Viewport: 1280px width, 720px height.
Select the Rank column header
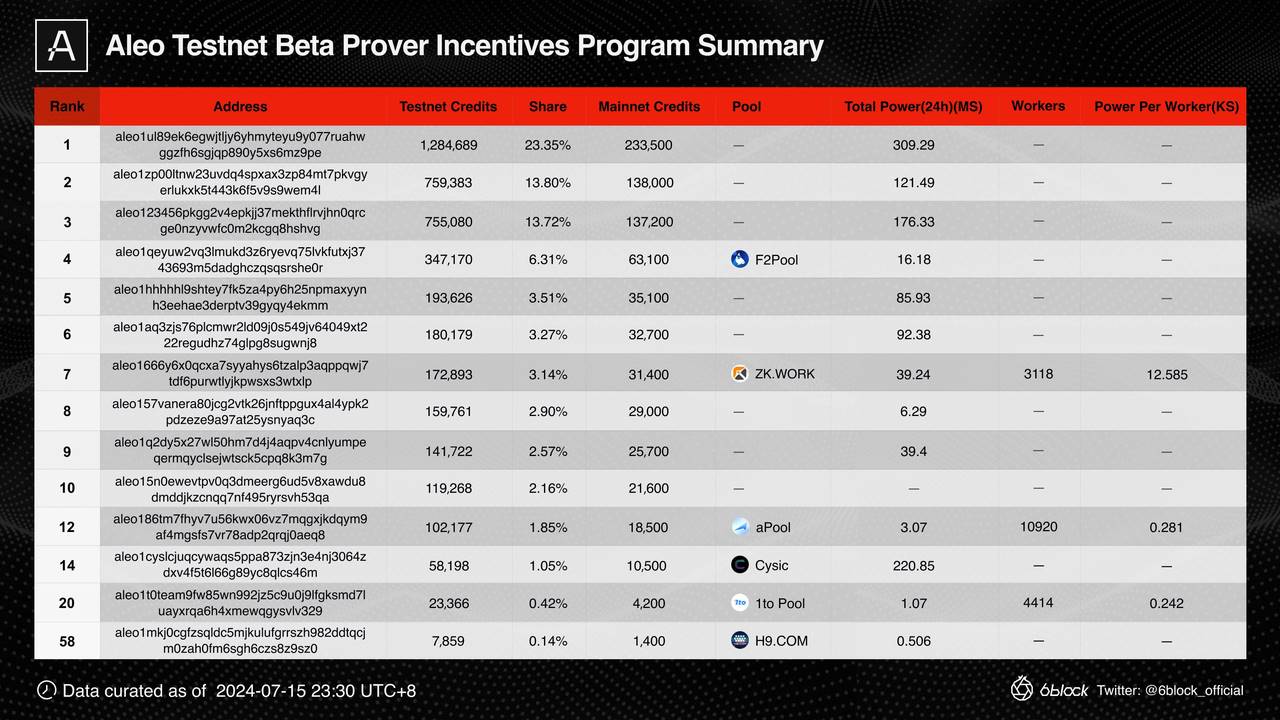click(x=67, y=107)
